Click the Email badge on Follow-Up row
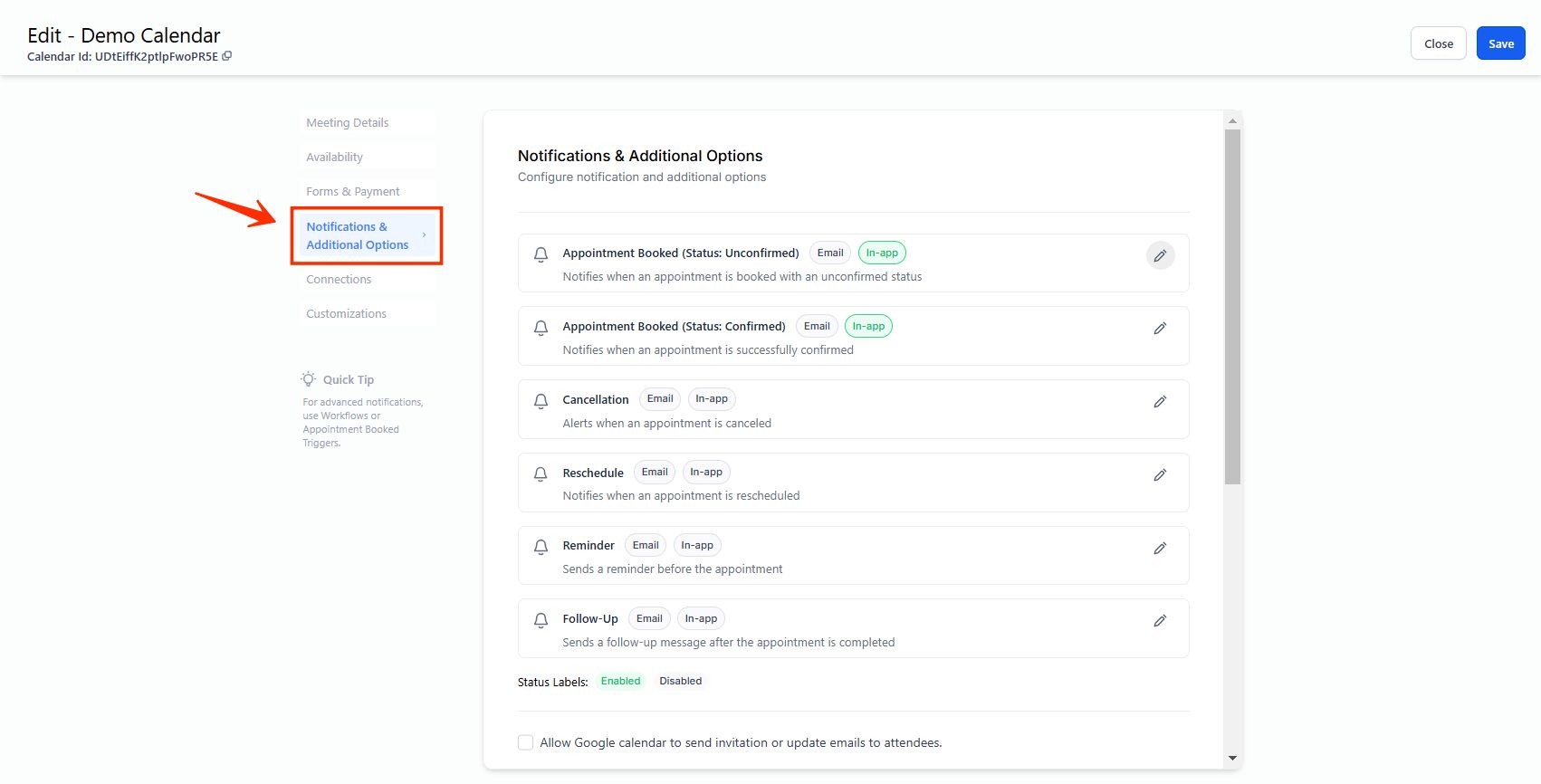This screenshot has height=784, width=1541. pyautogui.click(x=649, y=618)
